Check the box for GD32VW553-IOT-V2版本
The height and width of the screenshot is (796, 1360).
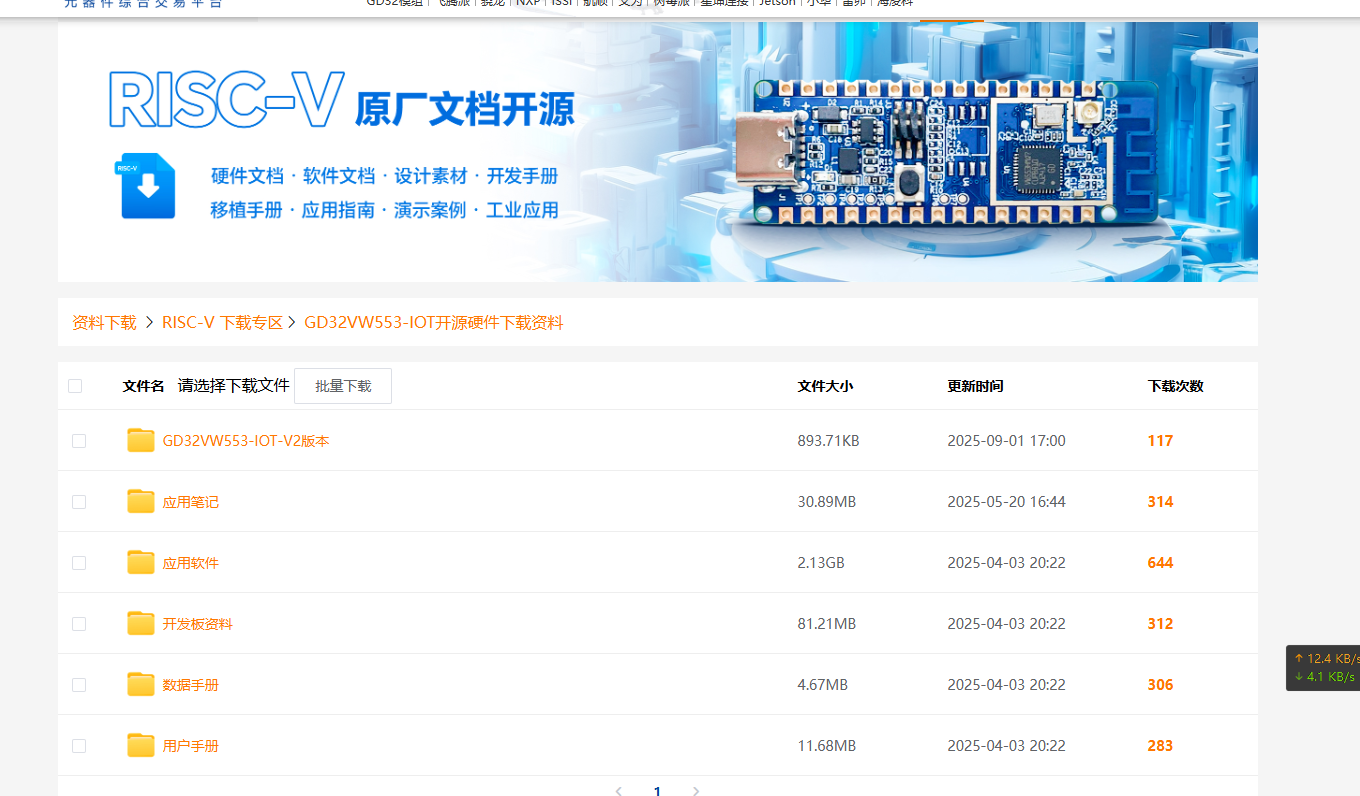pos(79,441)
